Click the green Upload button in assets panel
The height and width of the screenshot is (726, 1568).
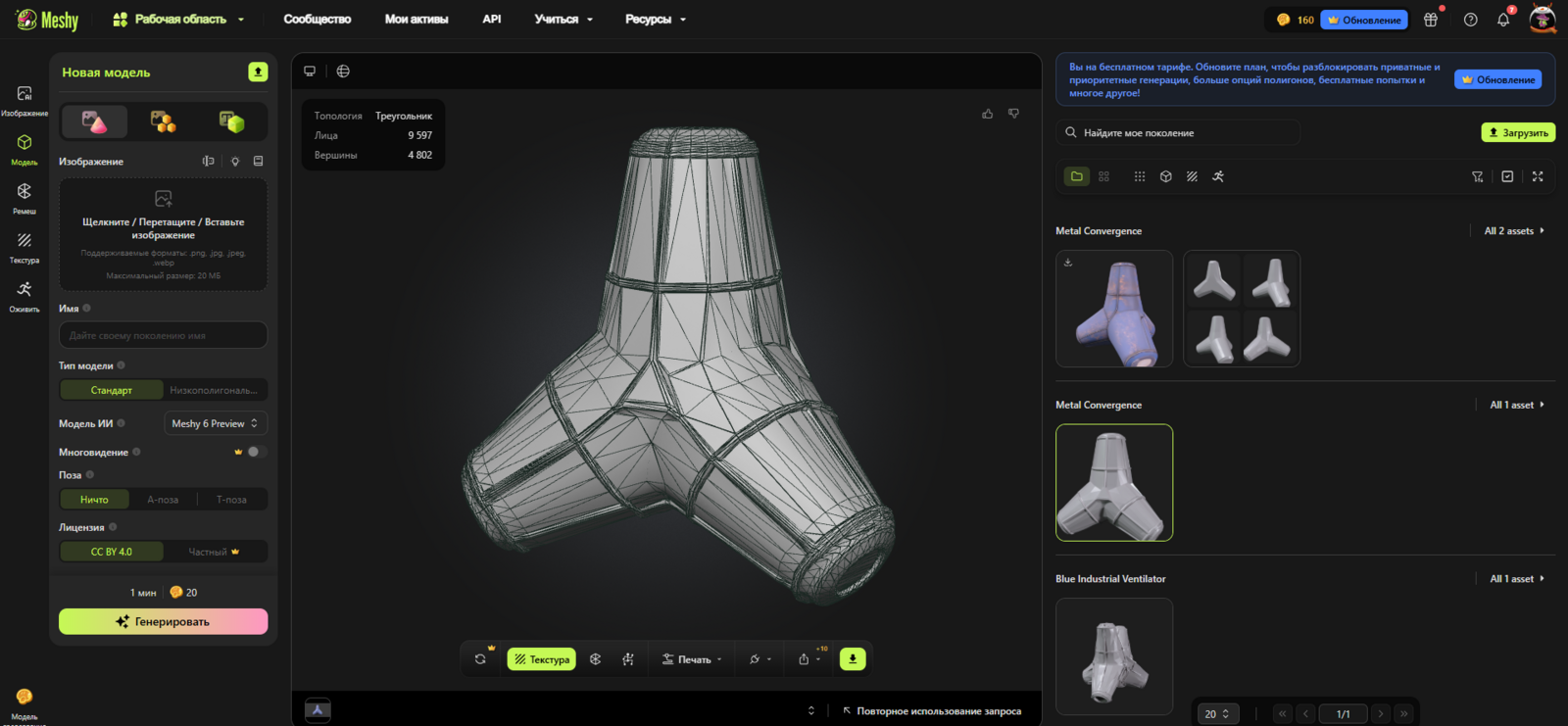tap(1517, 132)
